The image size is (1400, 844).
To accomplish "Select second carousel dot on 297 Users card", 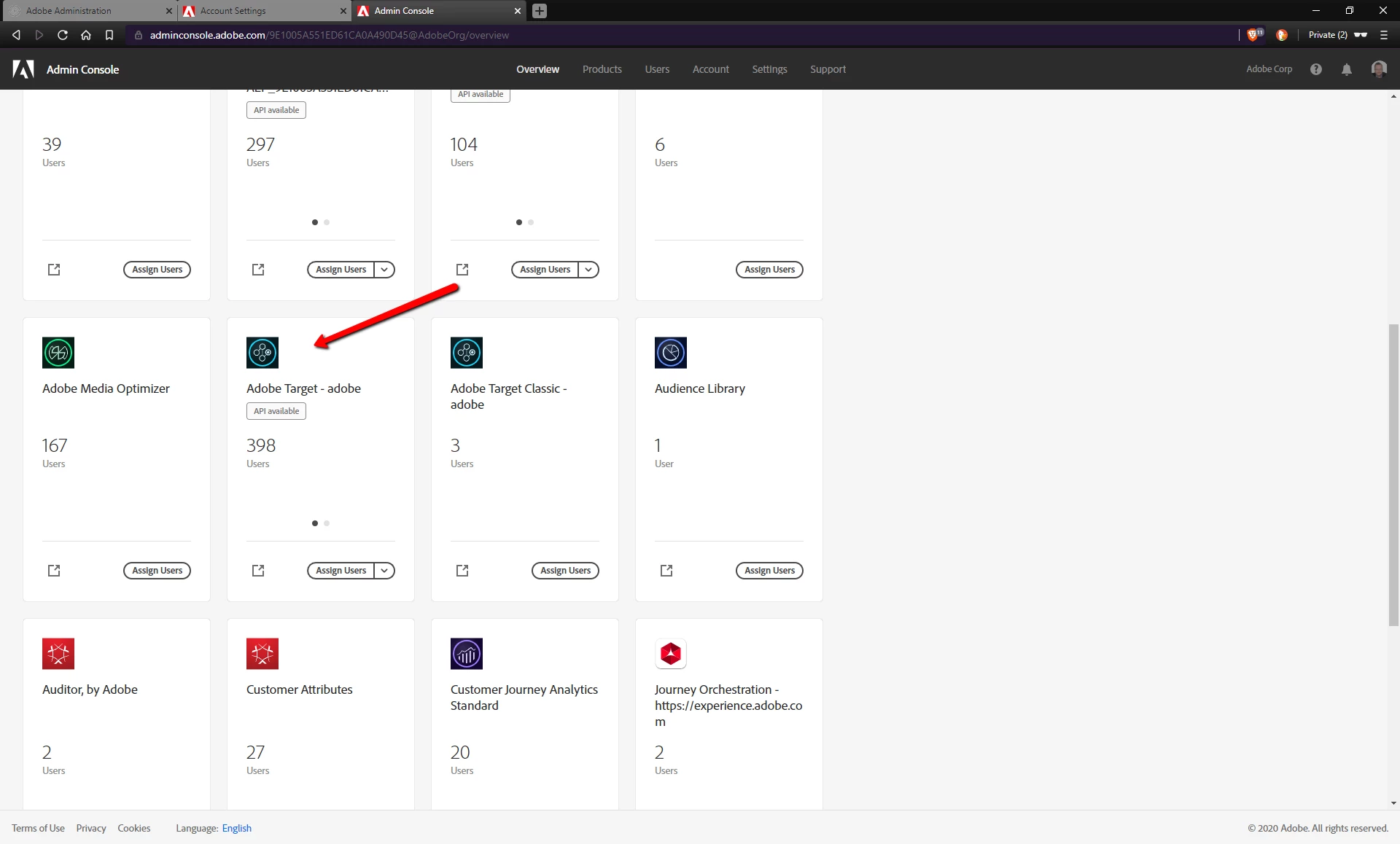I will coord(327,222).
